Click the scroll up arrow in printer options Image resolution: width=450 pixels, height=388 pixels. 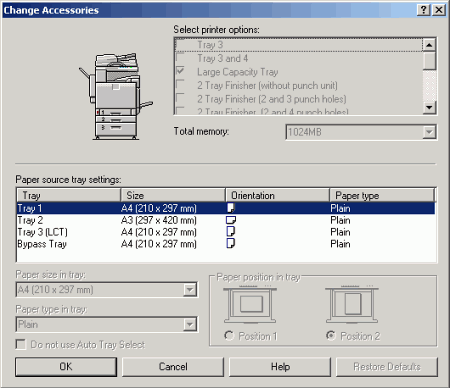point(429,45)
